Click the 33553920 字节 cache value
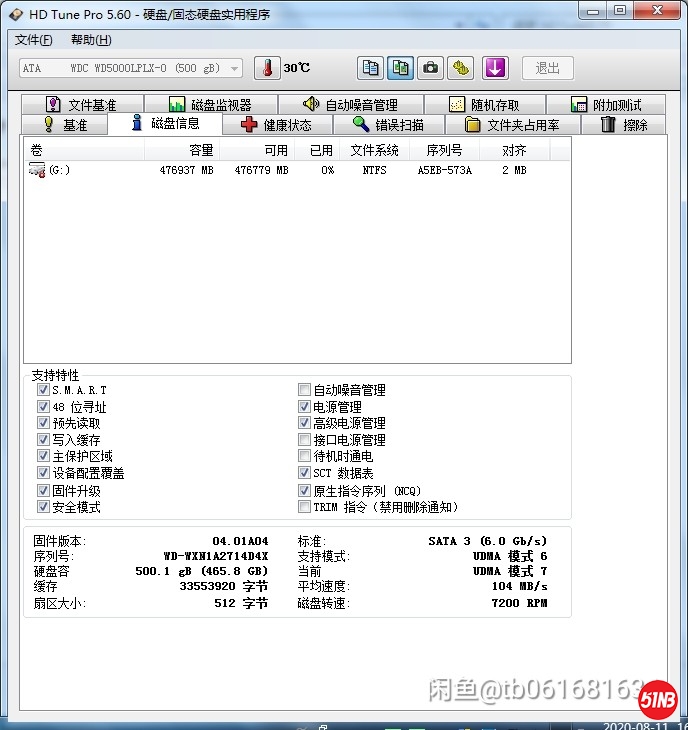The image size is (688, 730). (x=223, y=586)
